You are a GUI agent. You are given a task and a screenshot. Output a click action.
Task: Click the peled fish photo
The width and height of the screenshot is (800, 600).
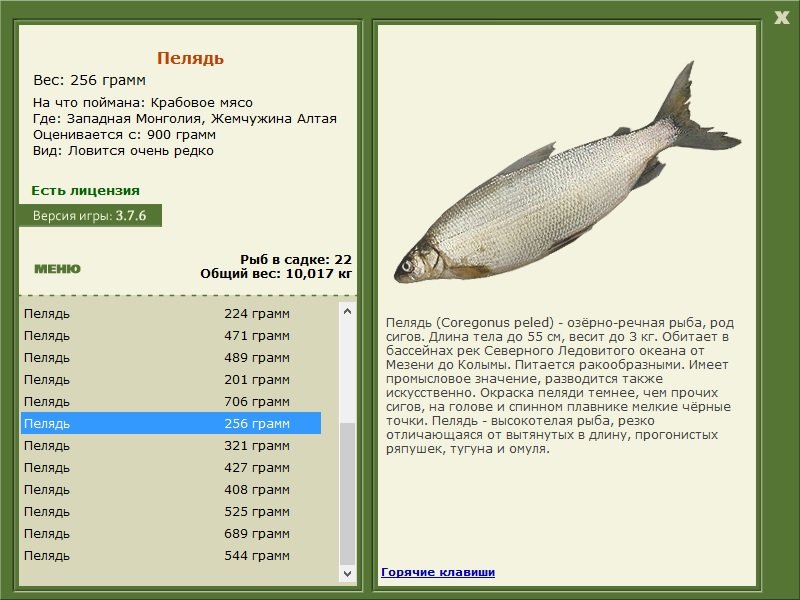click(x=567, y=173)
